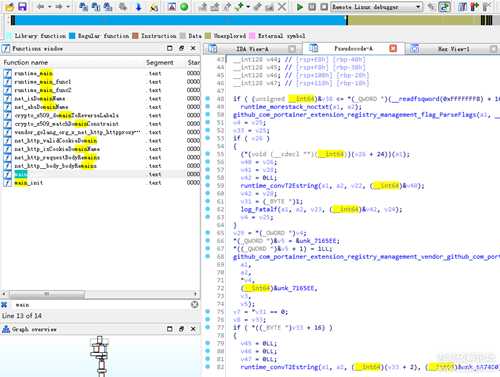Open the back-history dropdown arrow
The image size is (500, 377).
pos(50,7)
